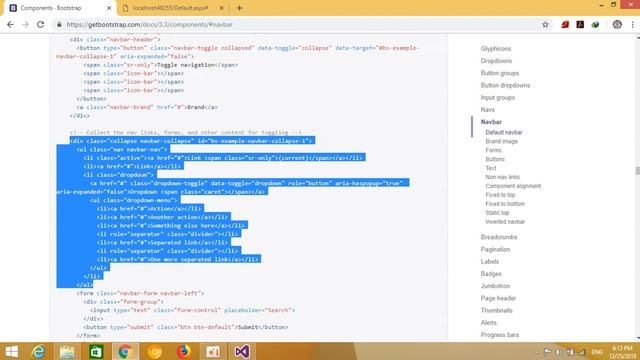Bookmark page with star icon

click(545, 24)
